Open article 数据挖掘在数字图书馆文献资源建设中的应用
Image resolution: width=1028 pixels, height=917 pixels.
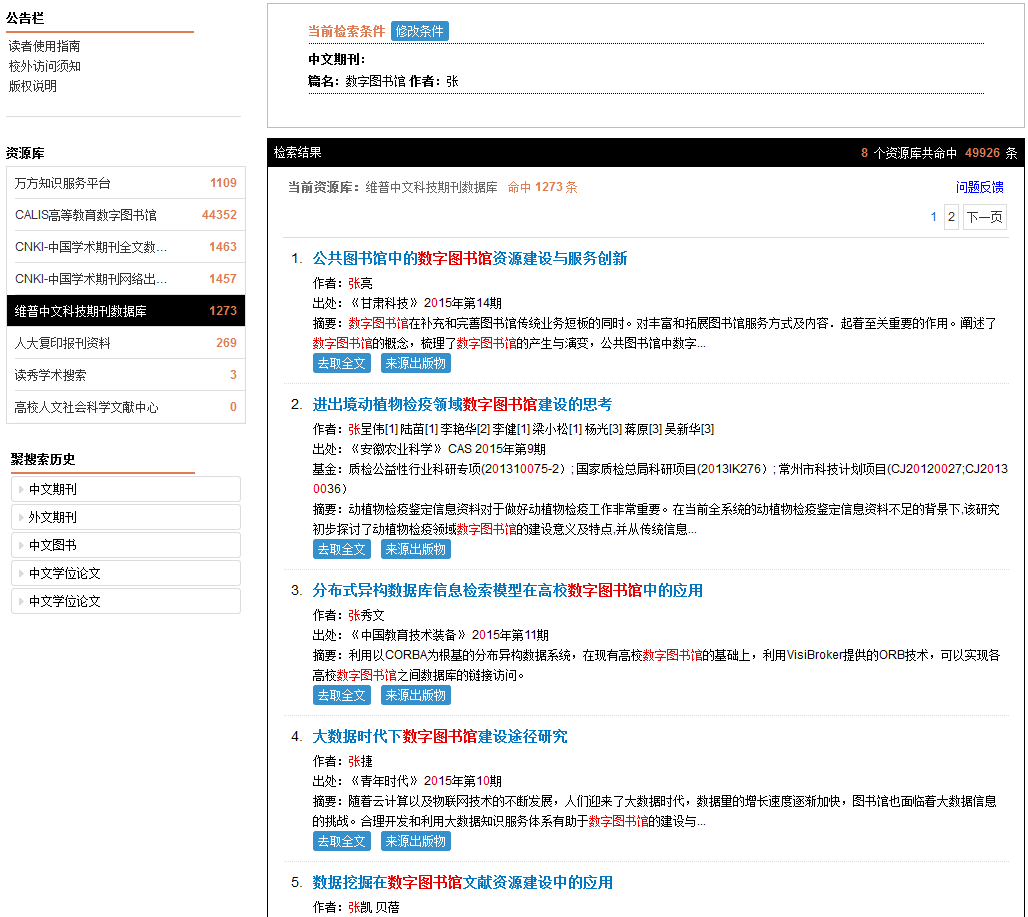463,883
